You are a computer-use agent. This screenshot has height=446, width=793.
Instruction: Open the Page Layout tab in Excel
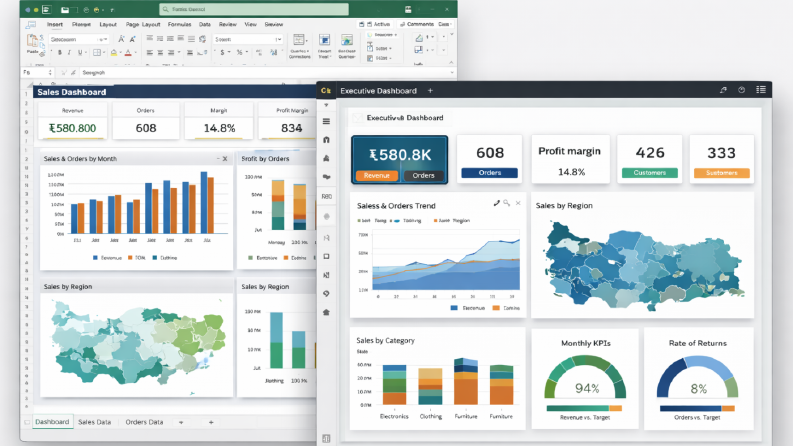[x=143, y=24]
